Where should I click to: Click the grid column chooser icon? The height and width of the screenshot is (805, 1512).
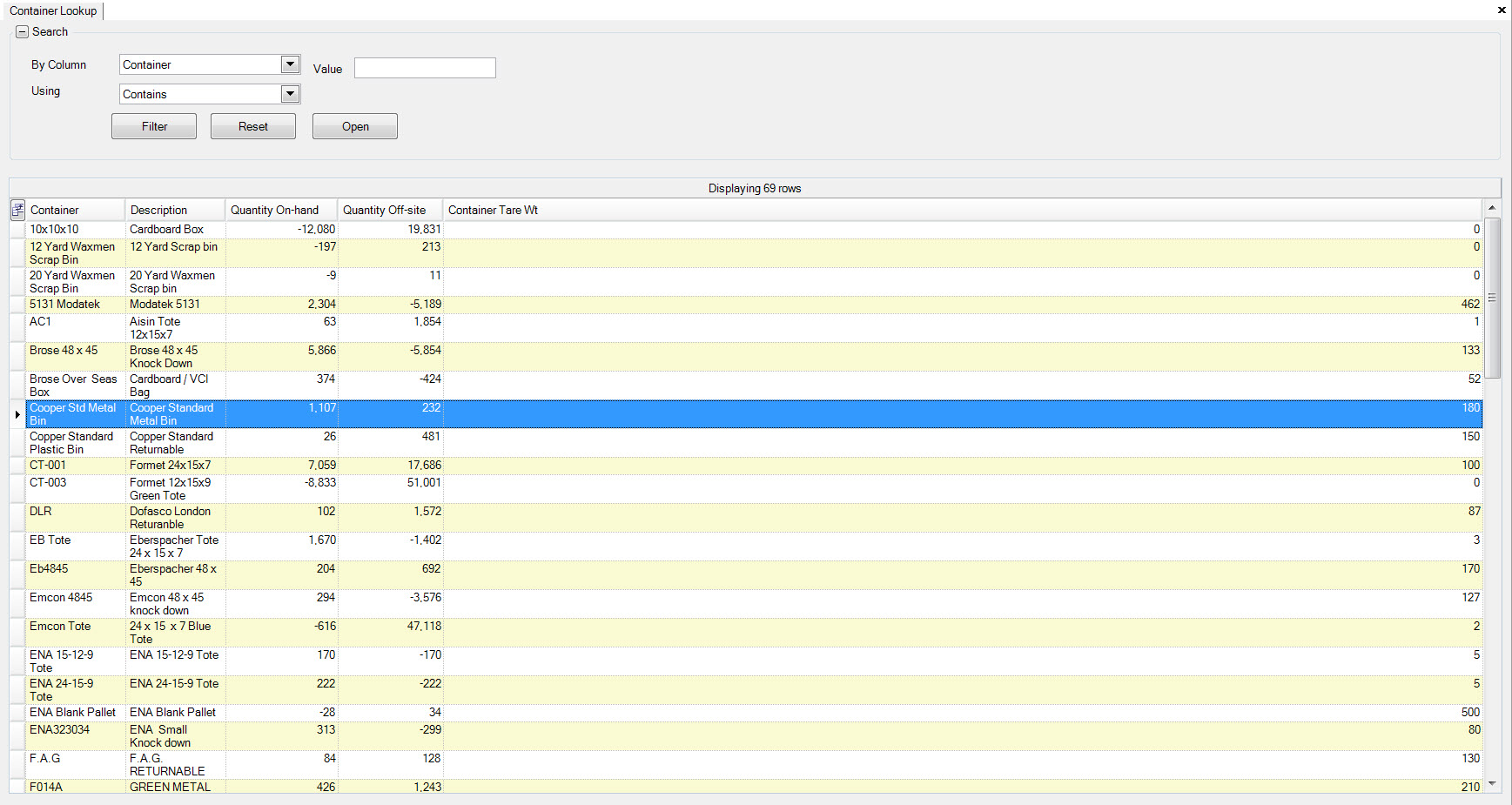pyautogui.click(x=17, y=210)
